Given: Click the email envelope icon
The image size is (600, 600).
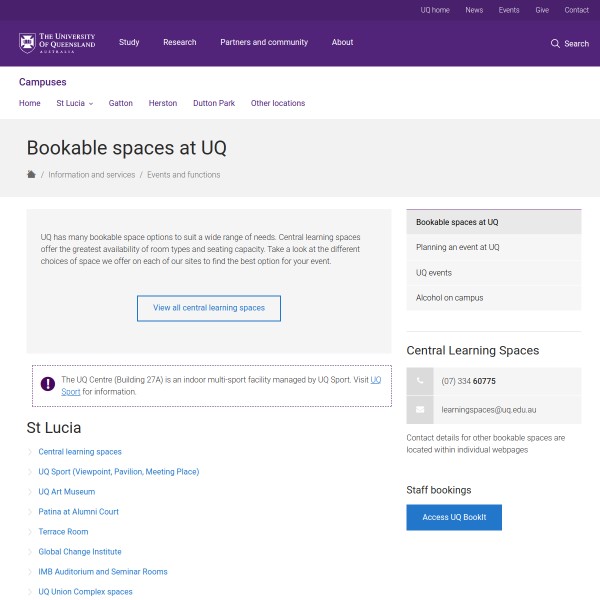Looking at the screenshot, I should 419,410.
